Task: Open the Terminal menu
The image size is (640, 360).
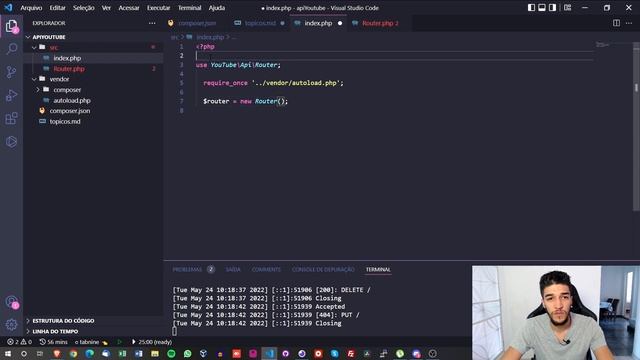Action: pyautogui.click(x=189, y=8)
